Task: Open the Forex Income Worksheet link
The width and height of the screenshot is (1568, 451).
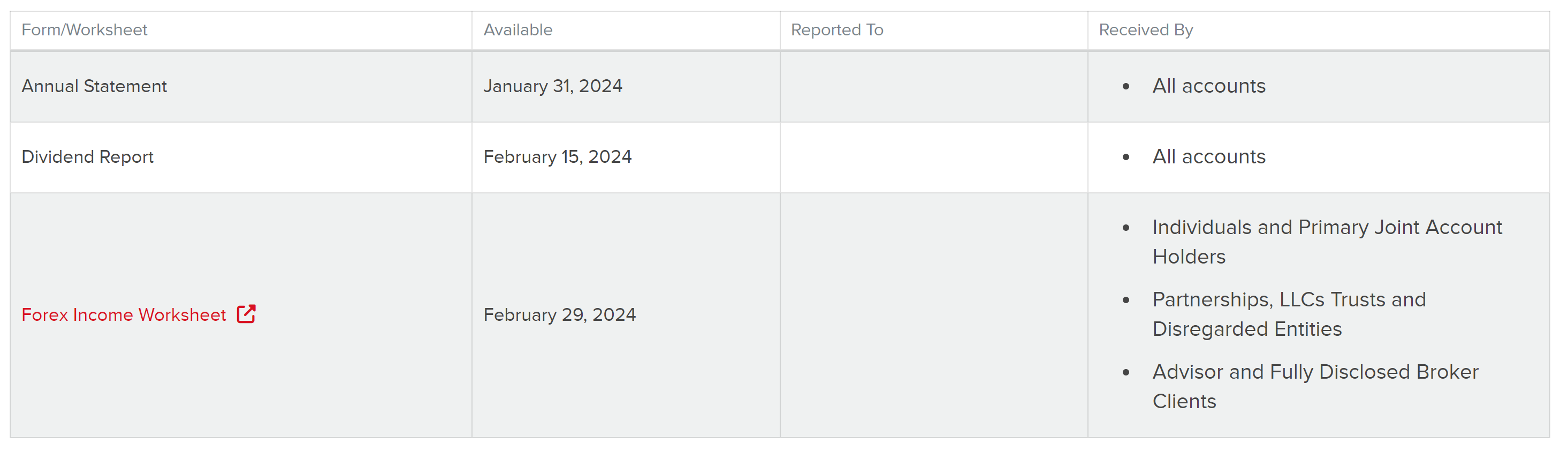Action: point(124,314)
